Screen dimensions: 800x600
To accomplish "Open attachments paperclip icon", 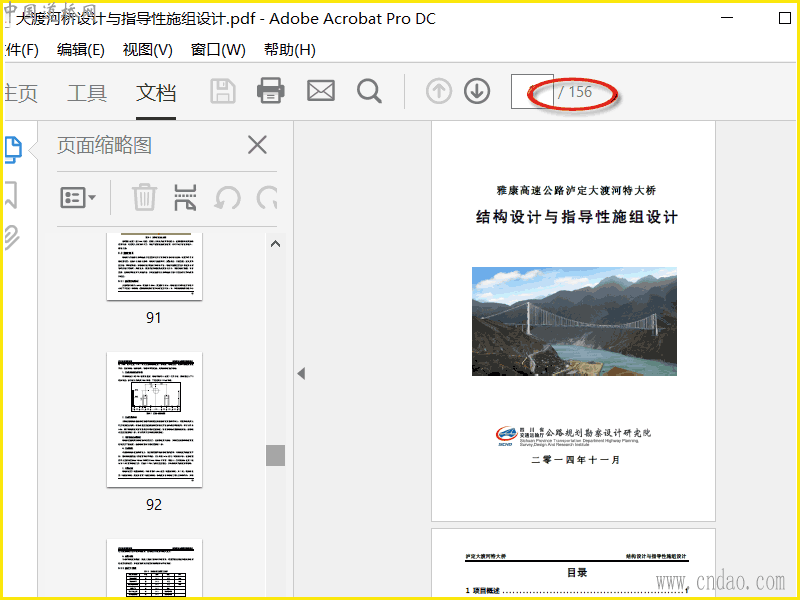I will coord(12,238).
